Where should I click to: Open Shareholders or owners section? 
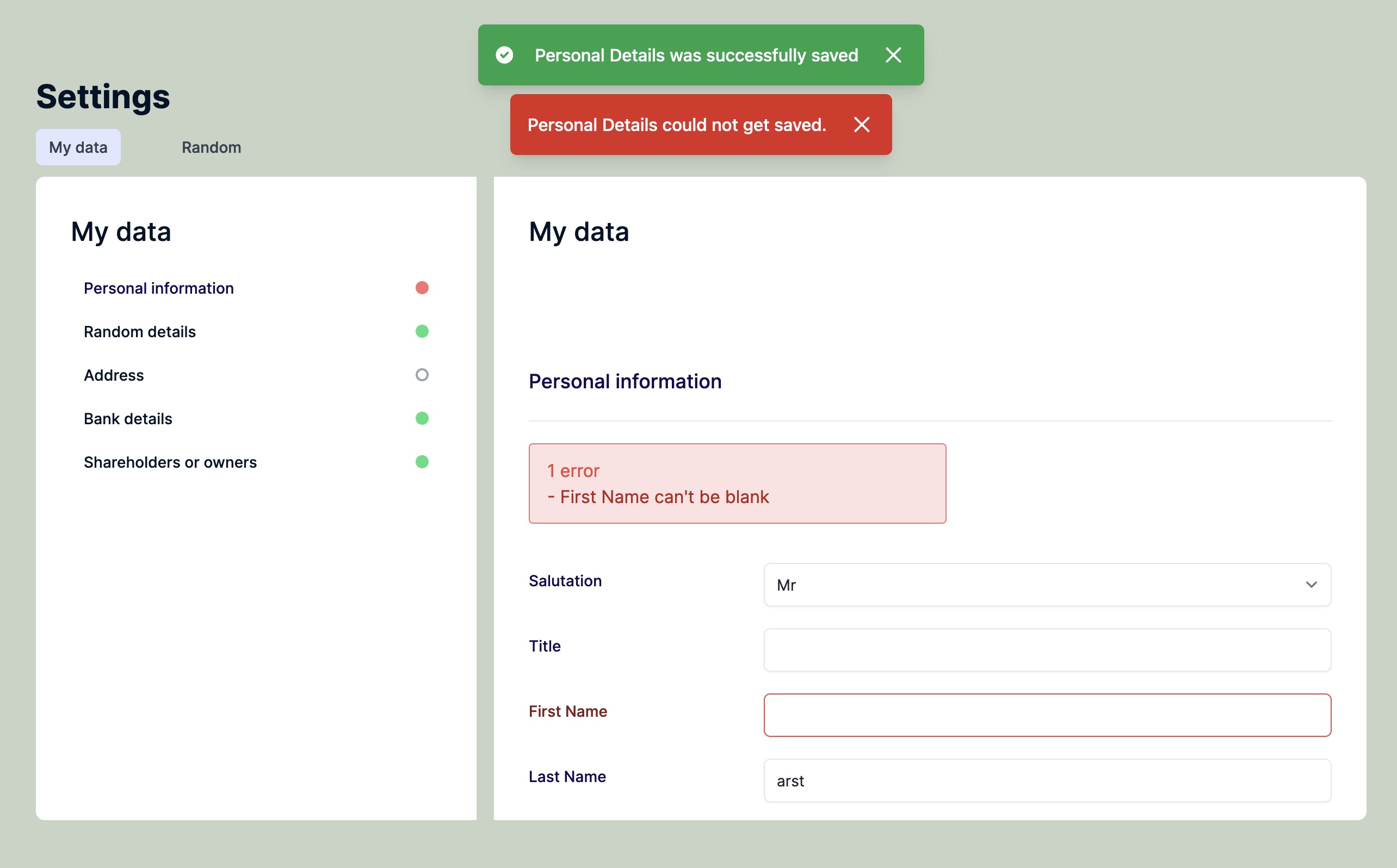[x=170, y=463]
